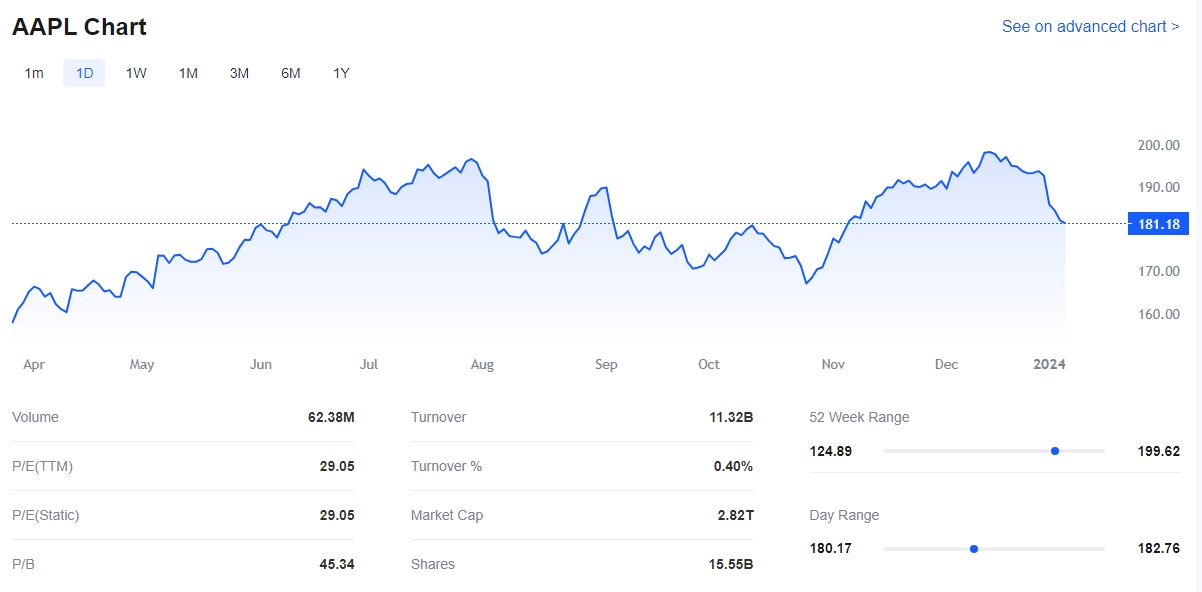This screenshot has height=592, width=1202.
Task: Click the 52 Week Range slider dot
Action: pyautogui.click(x=1055, y=451)
